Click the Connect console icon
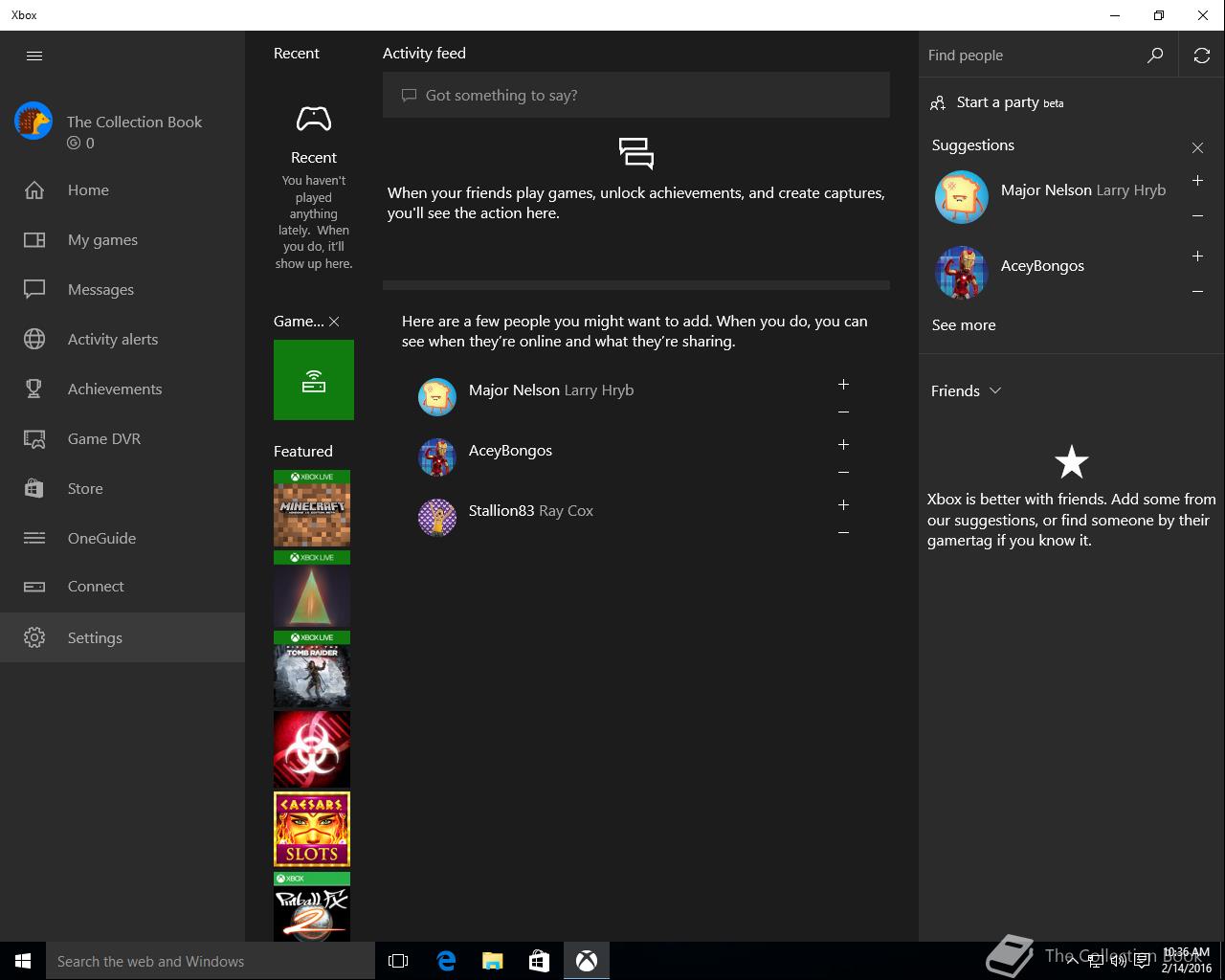This screenshot has width=1225, height=980. click(x=34, y=587)
